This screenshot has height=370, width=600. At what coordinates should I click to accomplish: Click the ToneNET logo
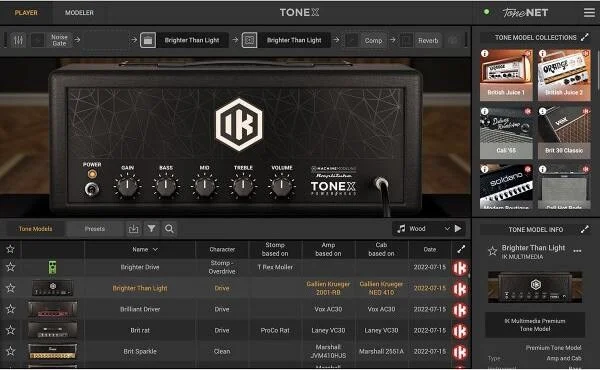(x=525, y=13)
